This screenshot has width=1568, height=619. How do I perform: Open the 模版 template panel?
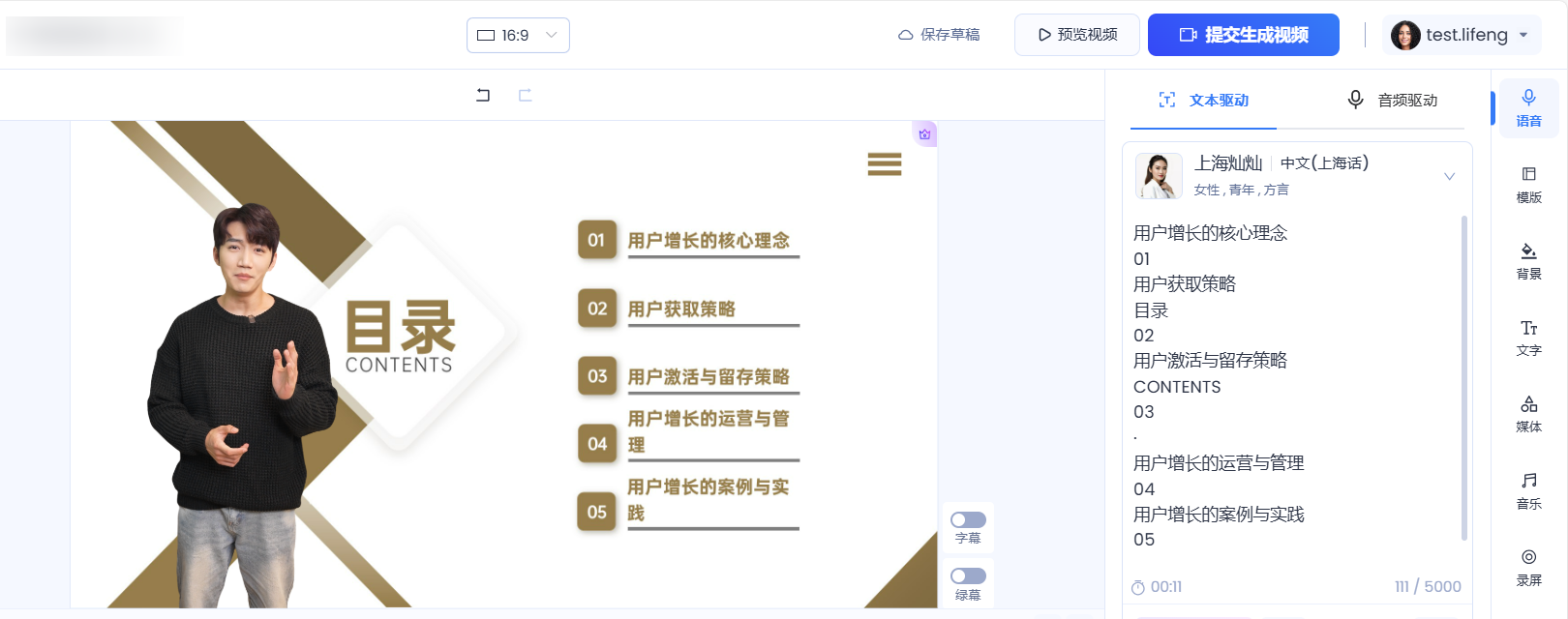point(1528,184)
